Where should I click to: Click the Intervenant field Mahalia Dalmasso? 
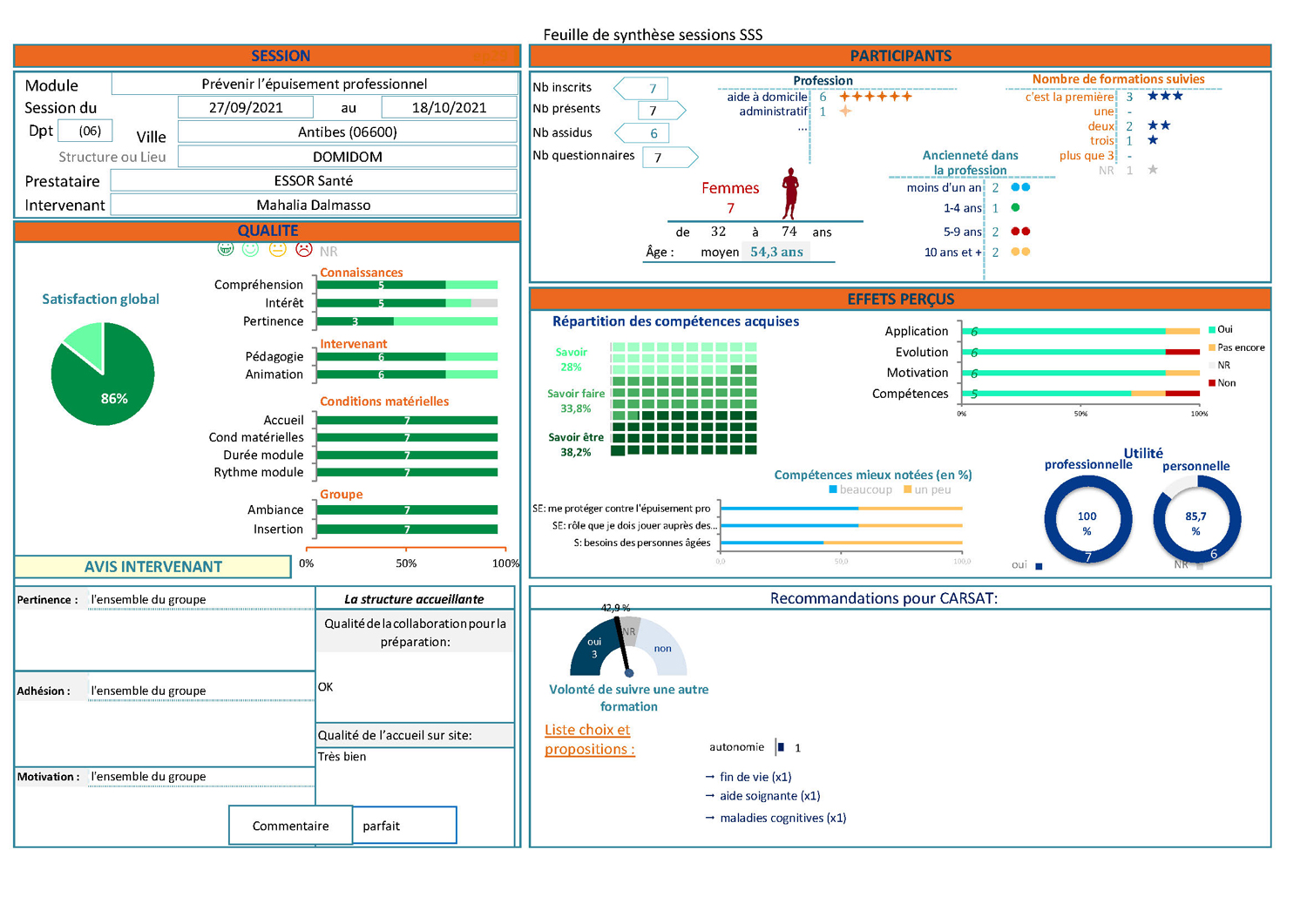(314, 205)
